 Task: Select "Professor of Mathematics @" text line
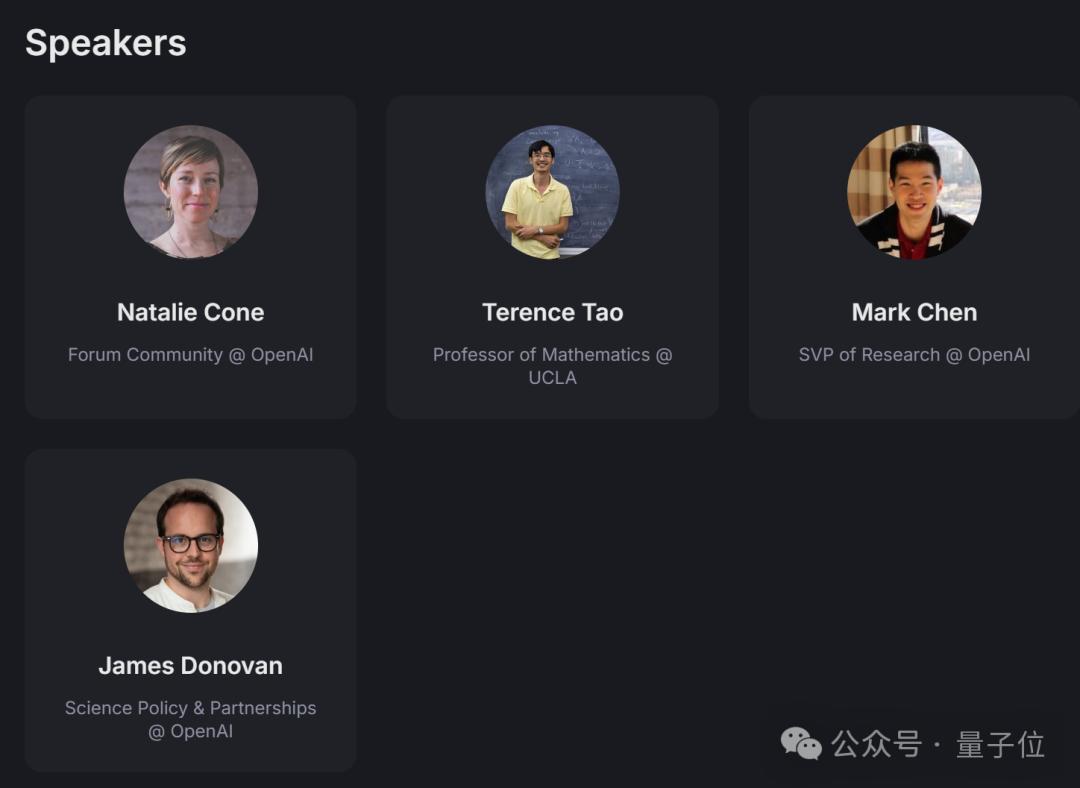(552, 355)
